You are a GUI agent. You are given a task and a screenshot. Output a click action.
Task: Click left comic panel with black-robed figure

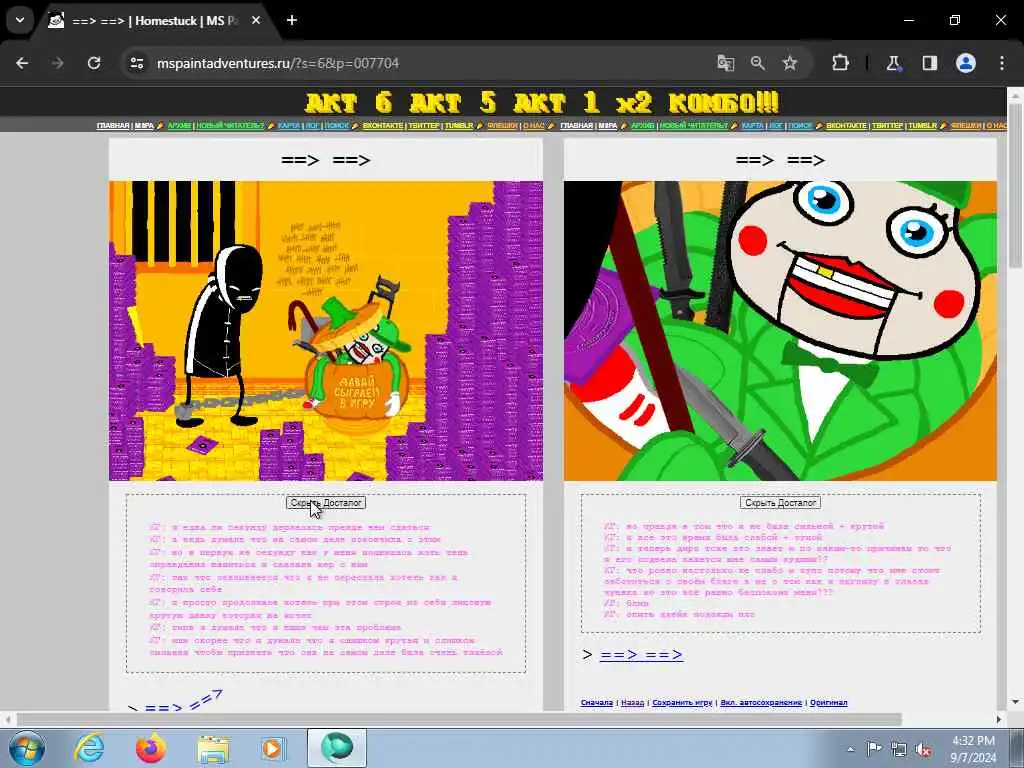[326, 331]
